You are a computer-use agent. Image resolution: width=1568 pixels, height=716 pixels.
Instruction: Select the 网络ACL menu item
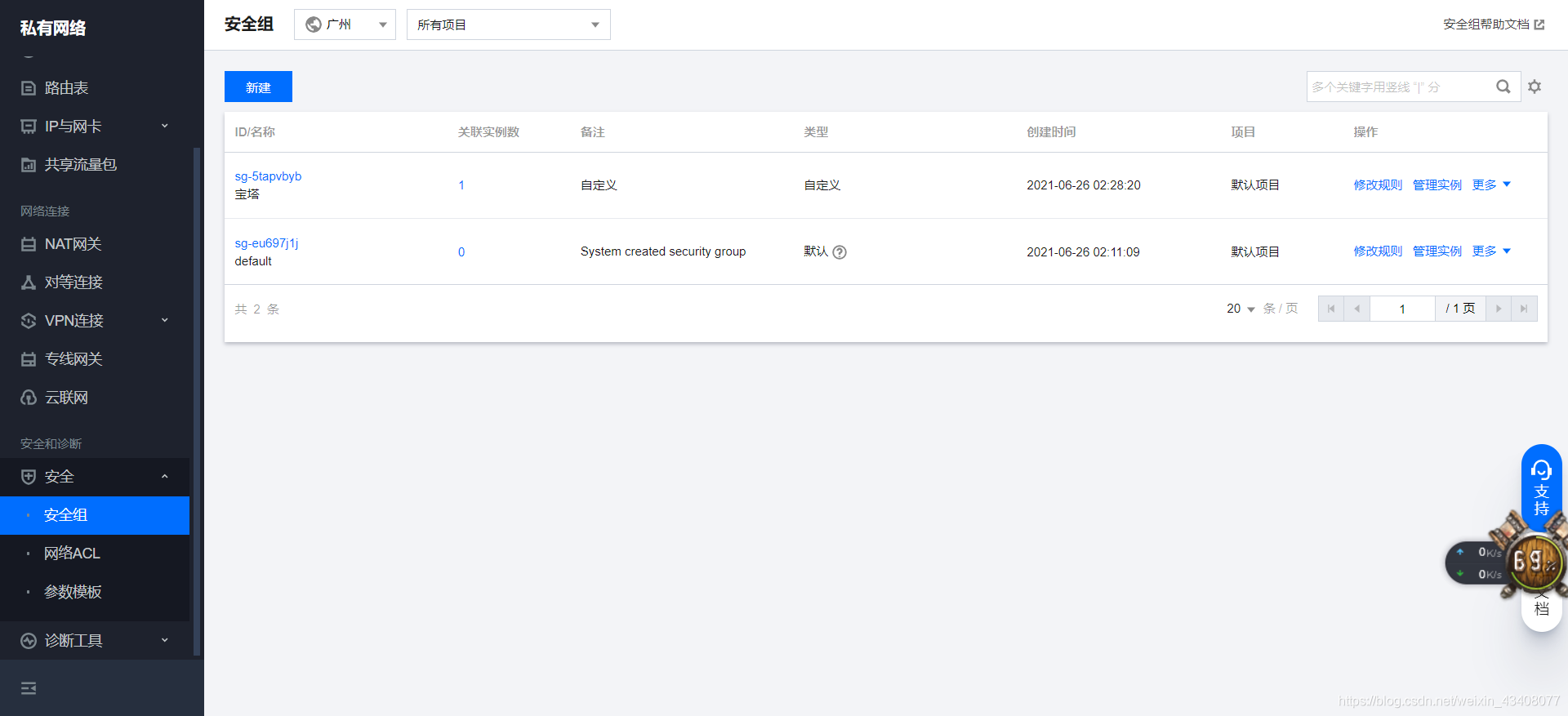click(95, 554)
